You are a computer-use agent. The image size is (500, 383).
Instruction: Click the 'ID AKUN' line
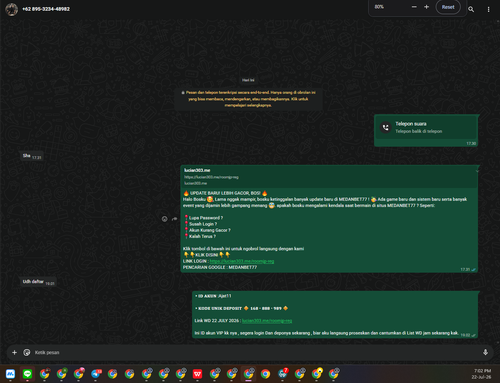click(x=213, y=296)
